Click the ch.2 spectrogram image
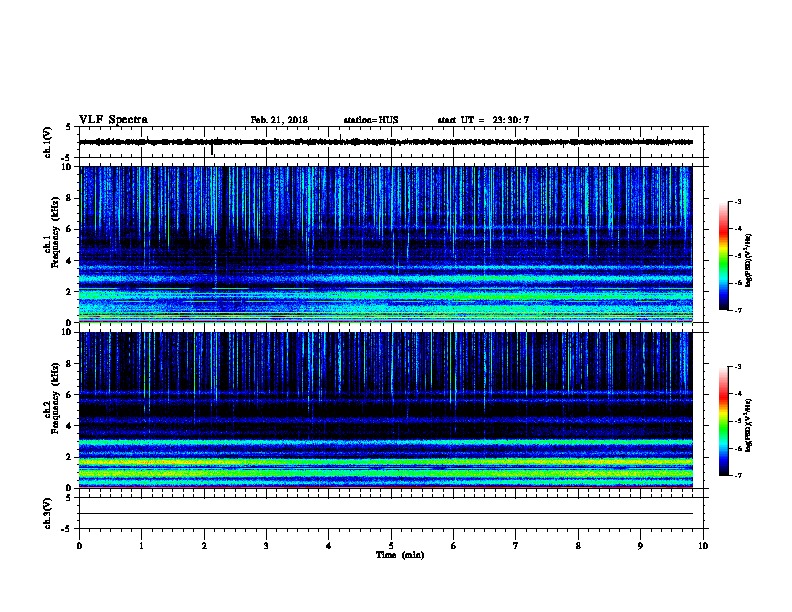This screenshot has width=792, height=612. 386,410
